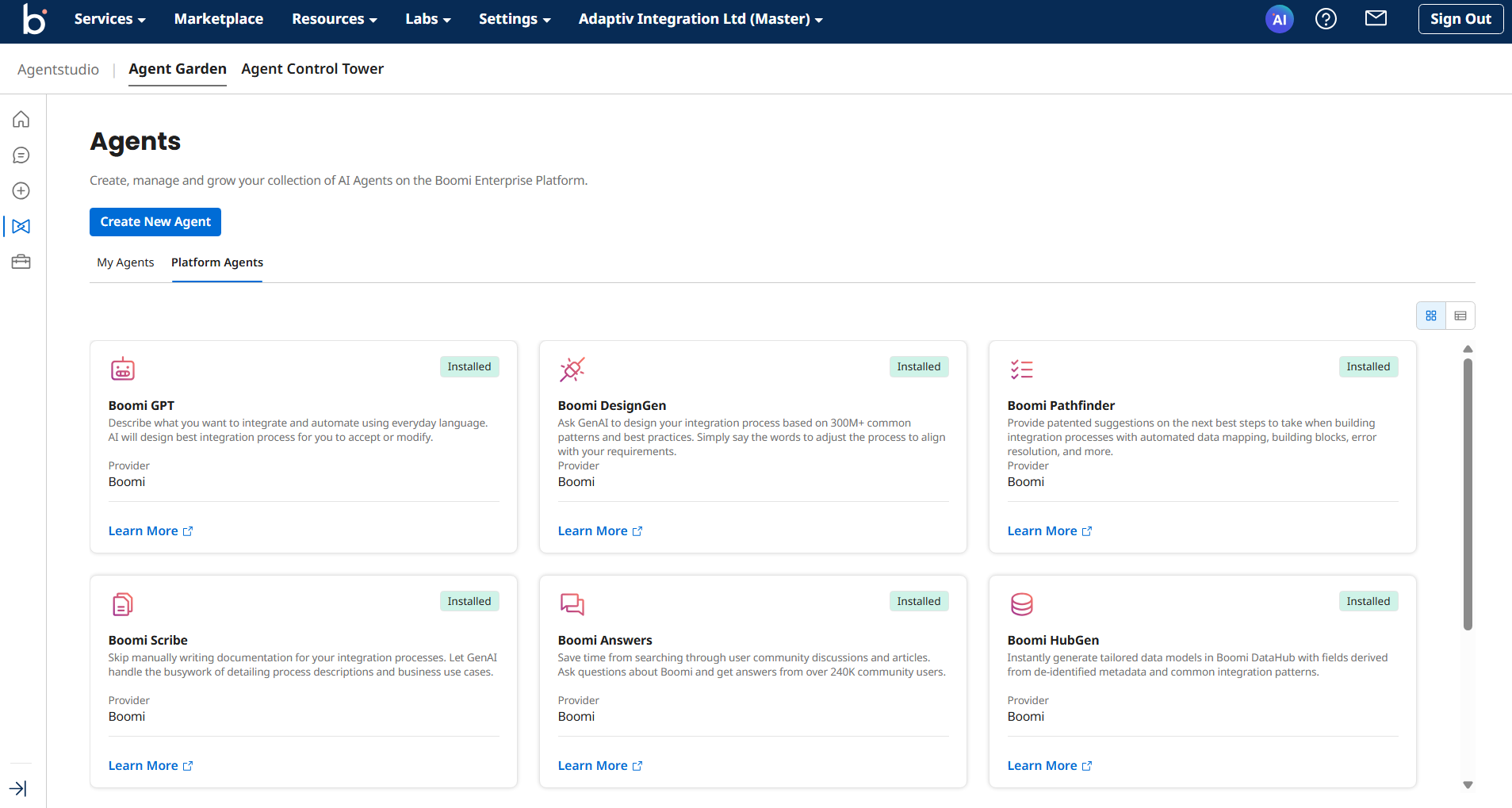Click the Agents page heading

(136, 142)
